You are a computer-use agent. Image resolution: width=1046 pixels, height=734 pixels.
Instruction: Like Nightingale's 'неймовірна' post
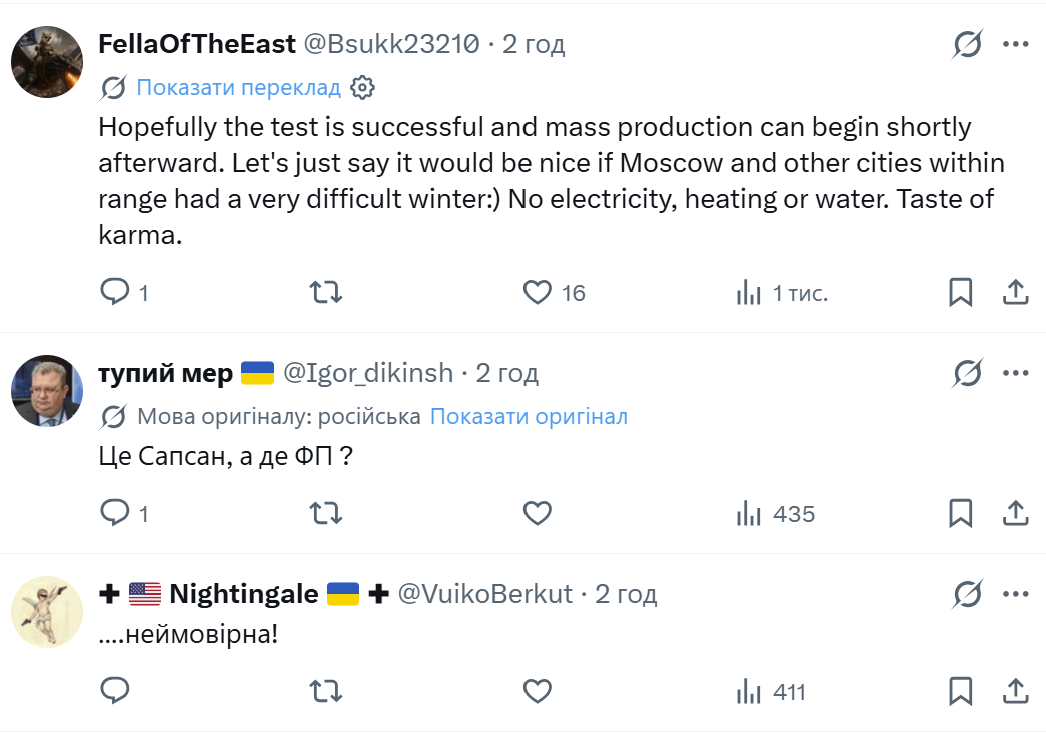tap(537, 691)
